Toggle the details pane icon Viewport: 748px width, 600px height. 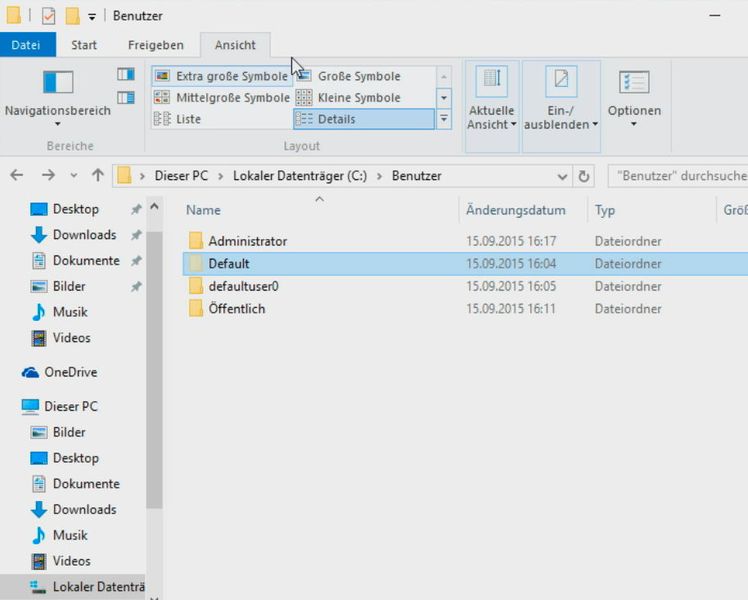tap(125, 97)
